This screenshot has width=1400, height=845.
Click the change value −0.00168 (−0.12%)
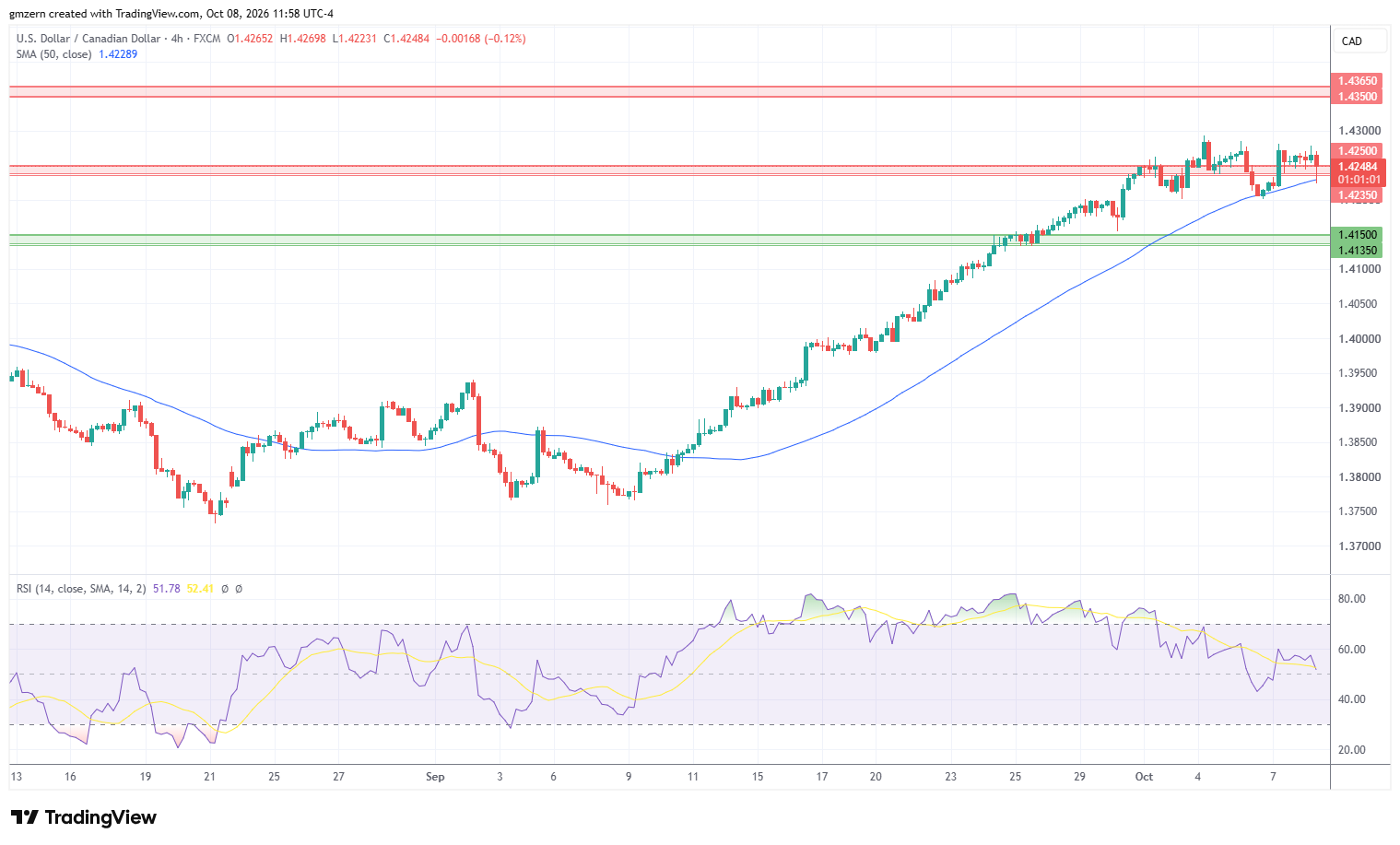(481, 39)
